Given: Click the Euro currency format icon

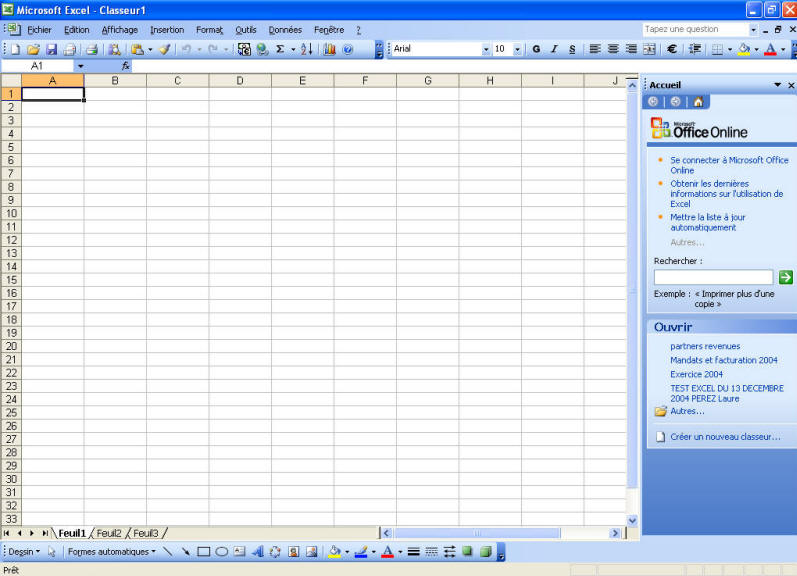Looking at the screenshot, I should coord(671,49).
